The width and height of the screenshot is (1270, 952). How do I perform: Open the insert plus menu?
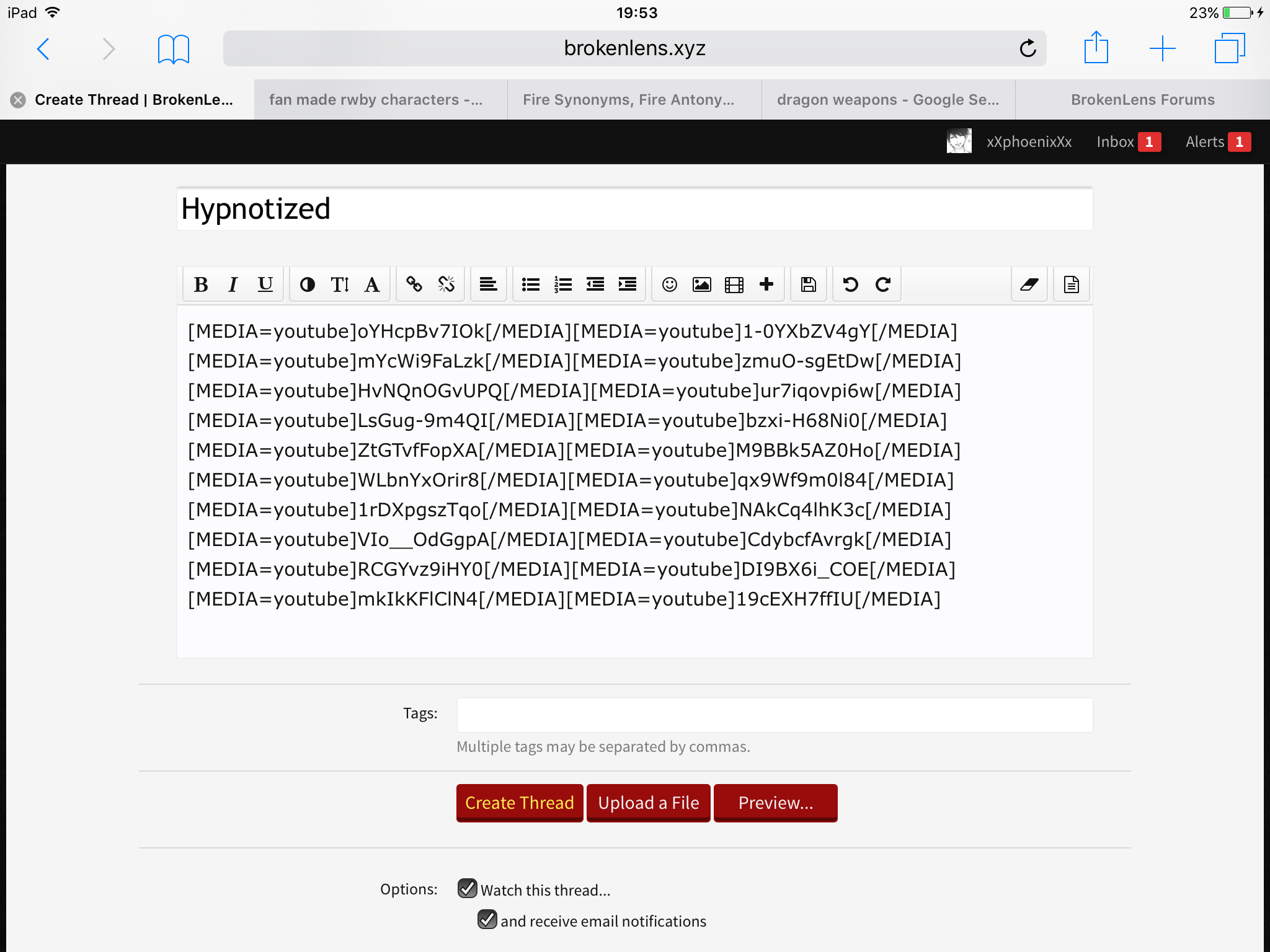766,284
